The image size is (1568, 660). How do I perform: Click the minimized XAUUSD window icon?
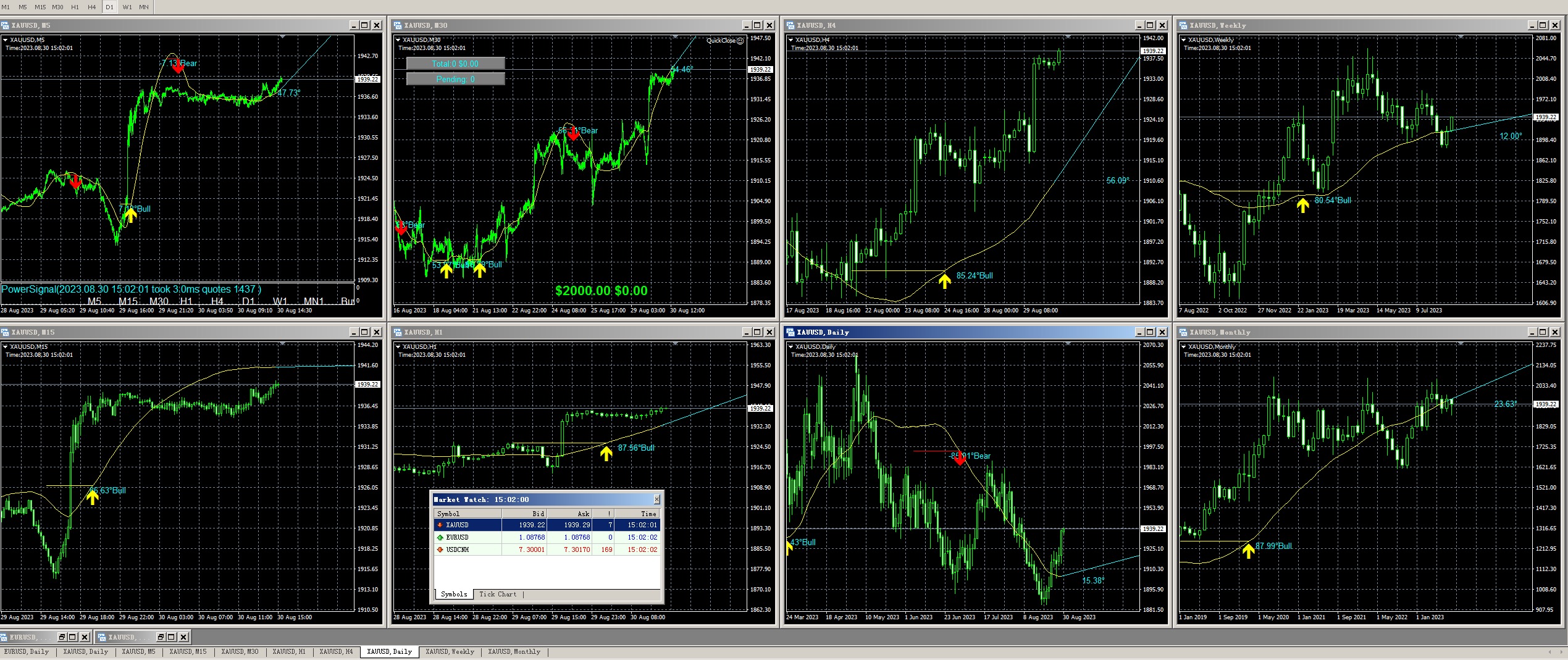click(103, 637)
